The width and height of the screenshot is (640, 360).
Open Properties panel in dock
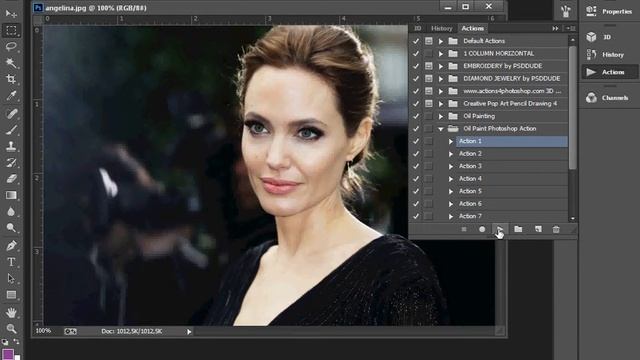[x=609, y=11]
